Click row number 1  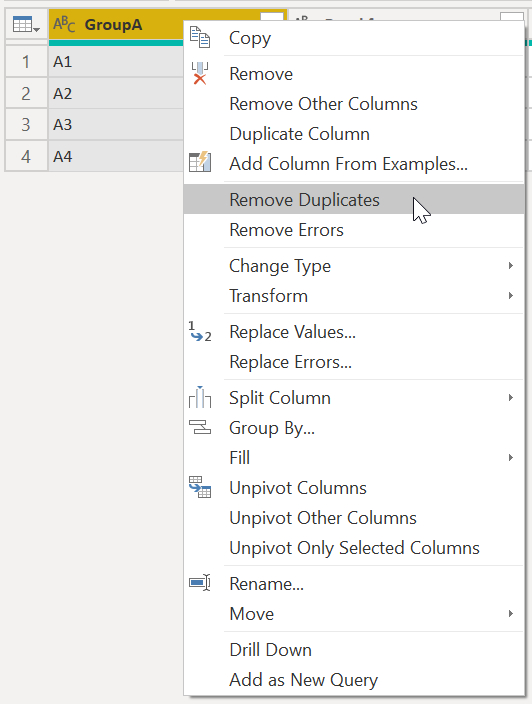pyautogui.click(x=26, y=62)
